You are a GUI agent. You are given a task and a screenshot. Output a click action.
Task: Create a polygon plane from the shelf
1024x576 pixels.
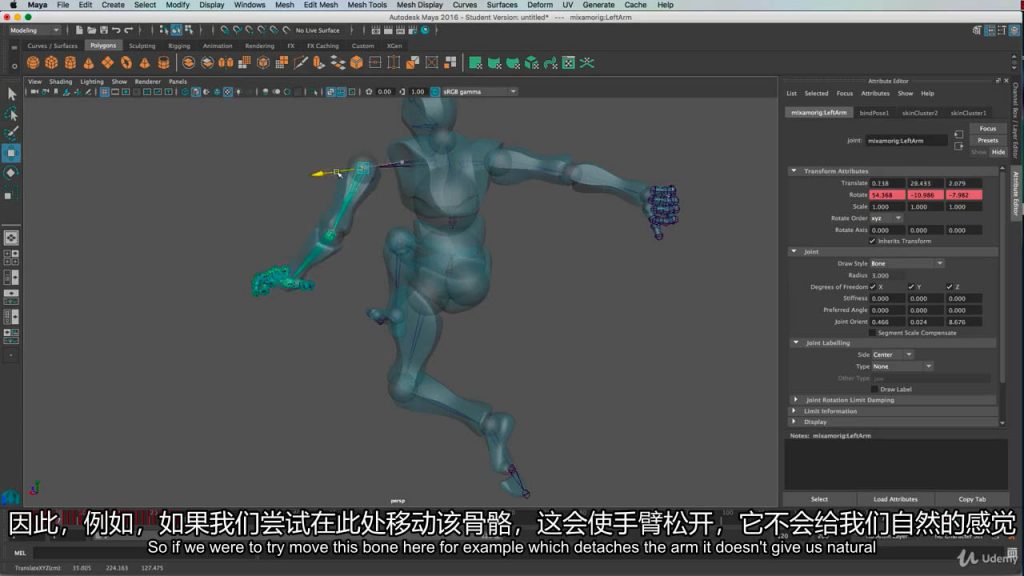click(x=107, y=63)
